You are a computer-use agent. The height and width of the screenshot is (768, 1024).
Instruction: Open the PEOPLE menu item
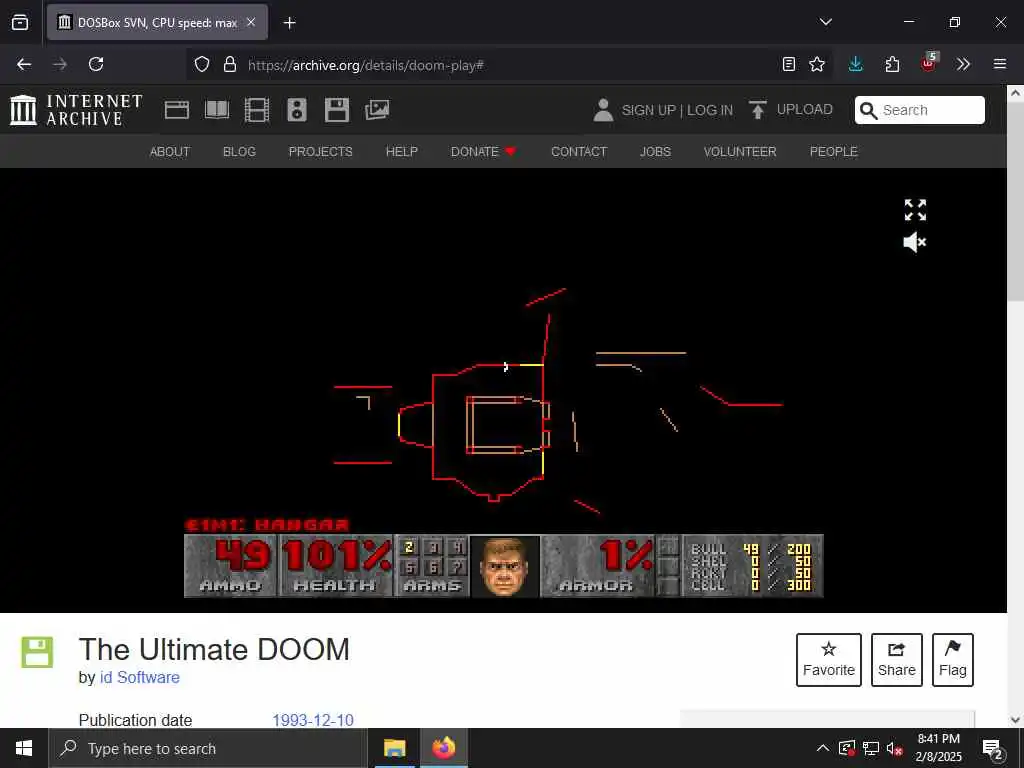pyautogui.click(x=833, y=152)
